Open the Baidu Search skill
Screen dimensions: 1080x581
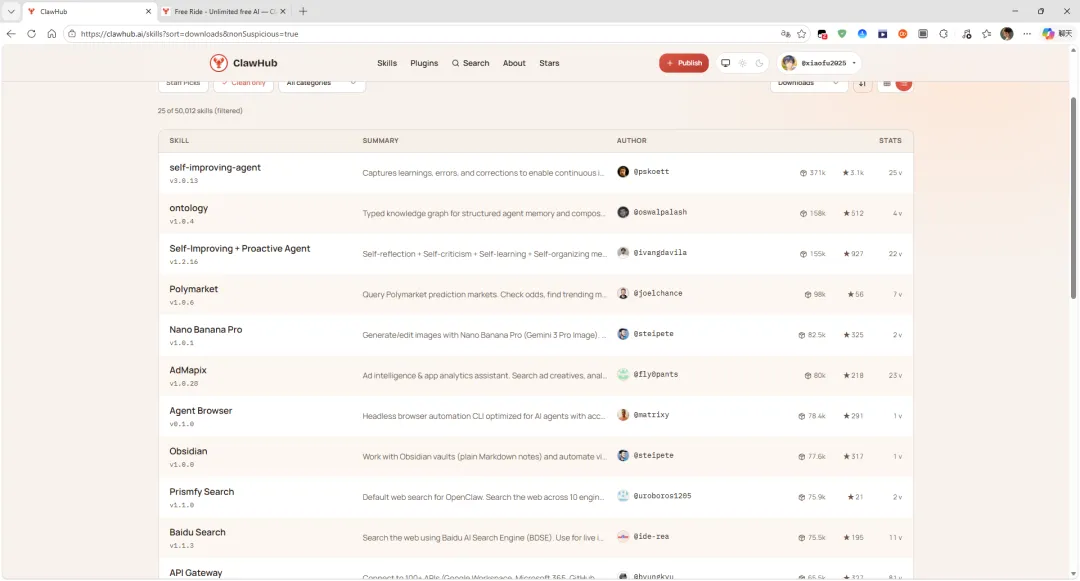(x=198, y=532)
